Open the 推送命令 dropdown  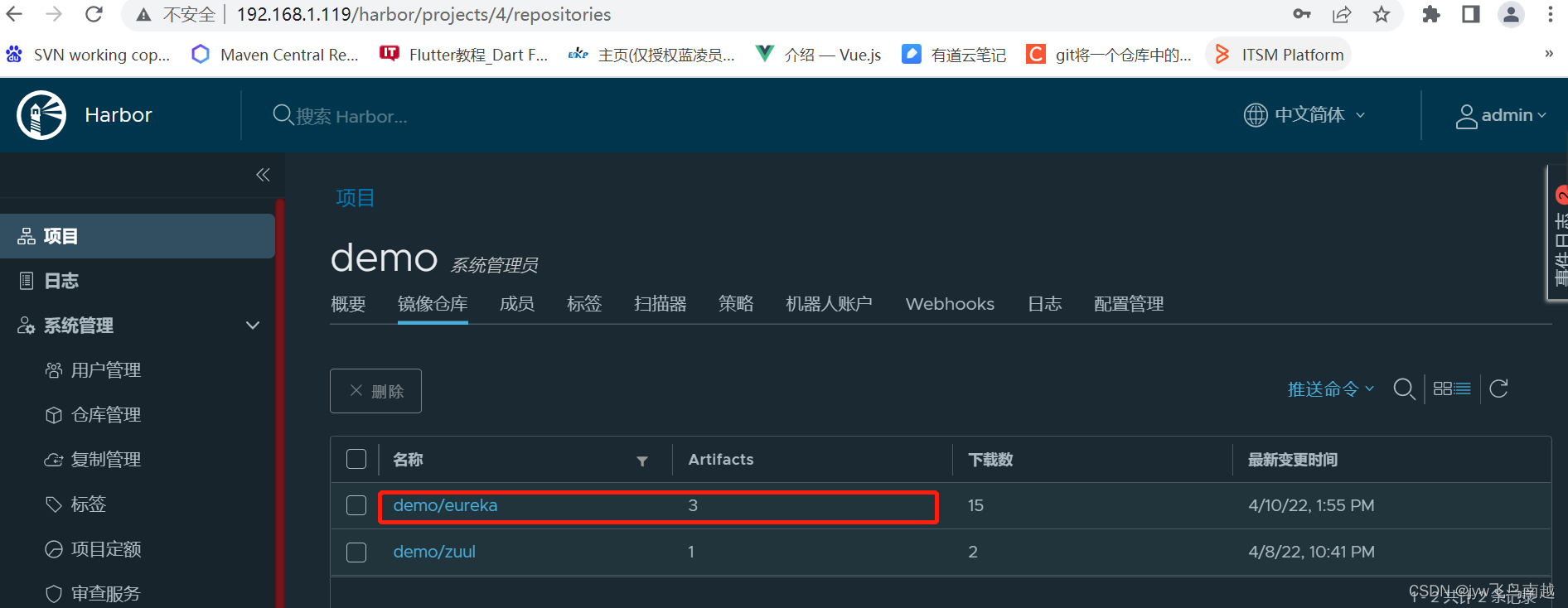(1331, 389)
